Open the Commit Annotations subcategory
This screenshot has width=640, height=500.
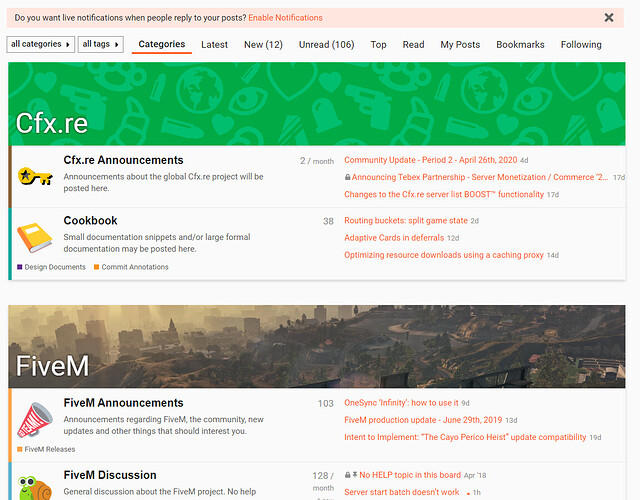pos(135,267)
